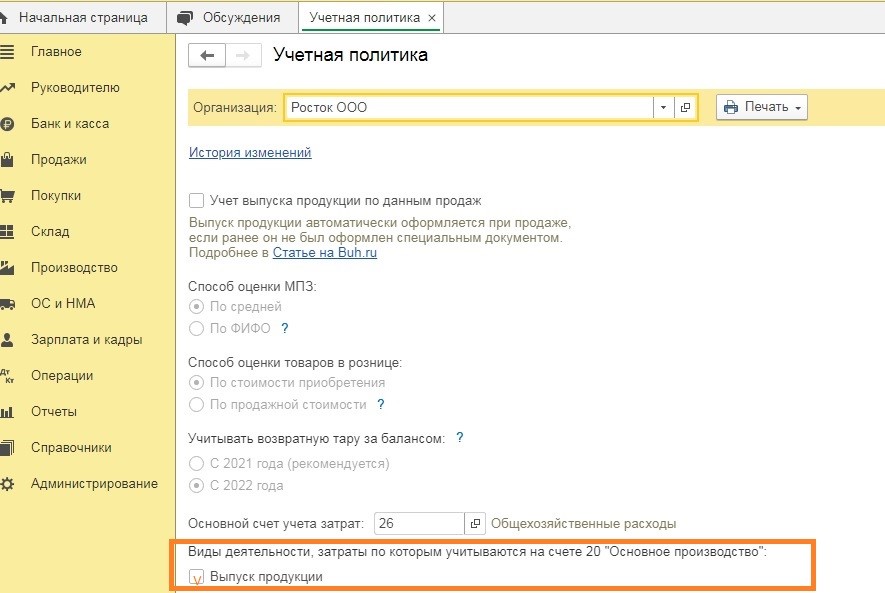885x593 pixels.
Task: Click the Обсуждения chat bubble icon
Action: 185,18
